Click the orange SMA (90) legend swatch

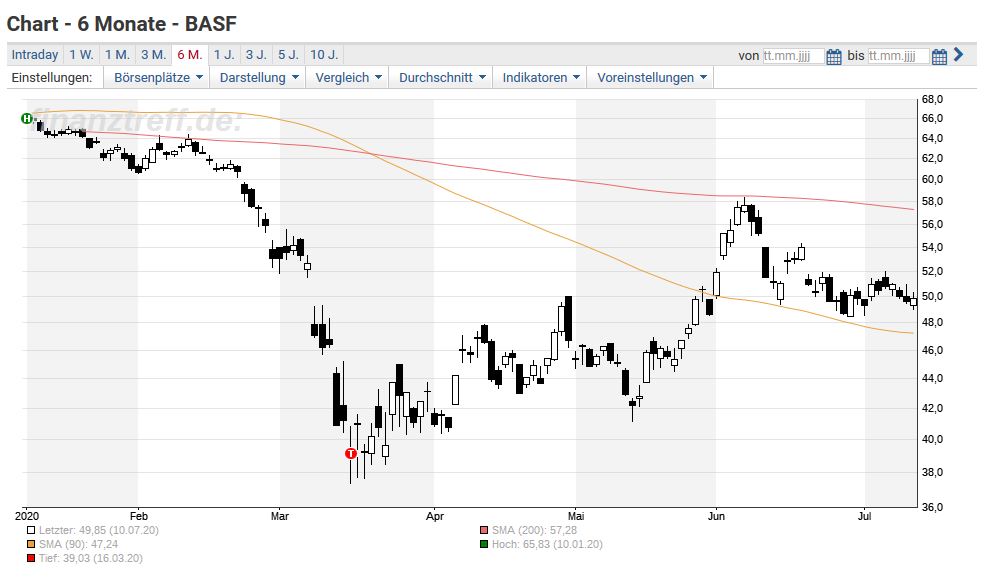pos(31,544)
